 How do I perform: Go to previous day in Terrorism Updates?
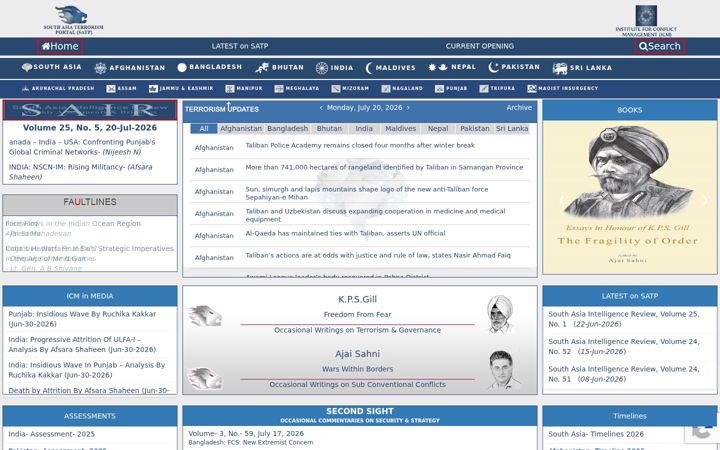point(321,108)
